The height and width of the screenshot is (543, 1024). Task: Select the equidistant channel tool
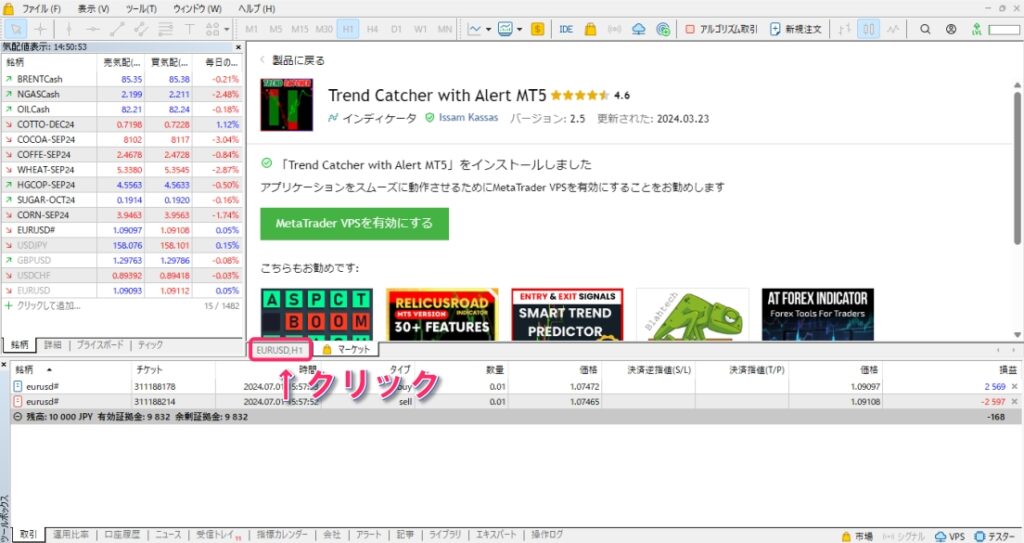click(x=140, y=29)
